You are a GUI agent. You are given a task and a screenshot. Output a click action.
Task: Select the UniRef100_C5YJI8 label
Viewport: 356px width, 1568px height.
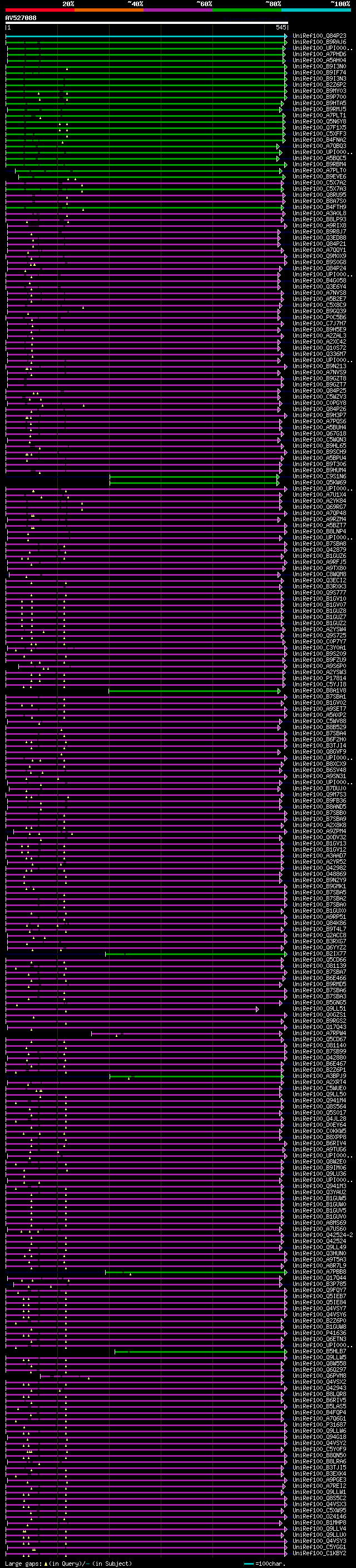(319, 684)
